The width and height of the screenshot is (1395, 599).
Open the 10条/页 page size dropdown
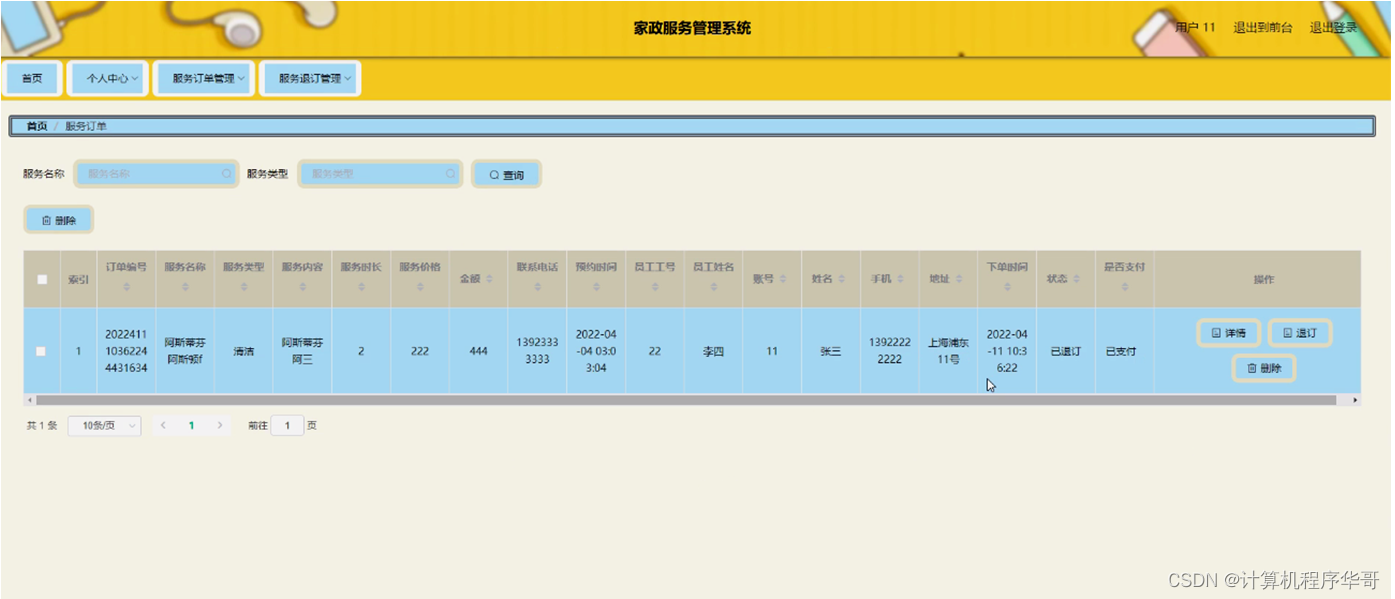103,425
